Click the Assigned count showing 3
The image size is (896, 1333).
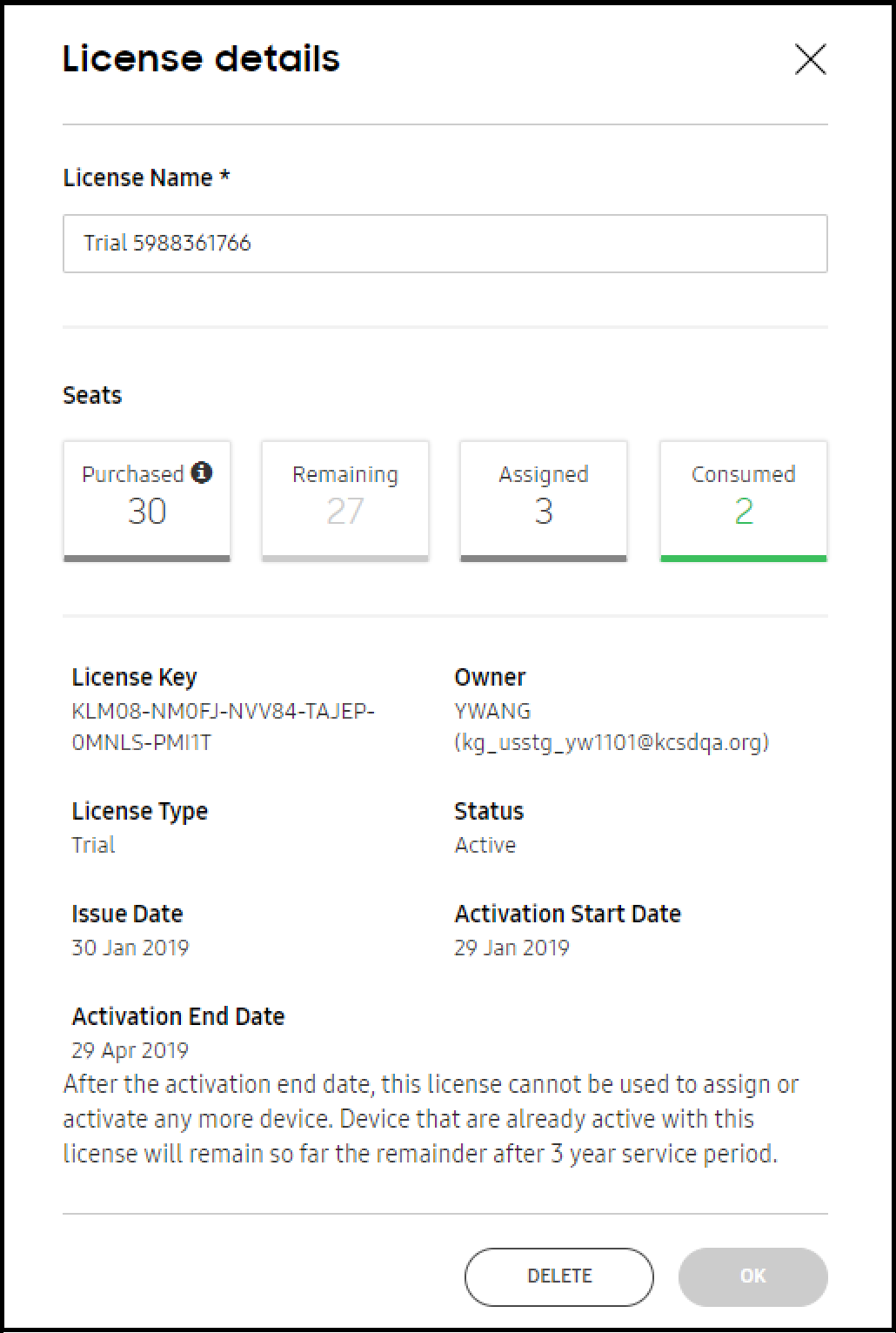(543, 512)
